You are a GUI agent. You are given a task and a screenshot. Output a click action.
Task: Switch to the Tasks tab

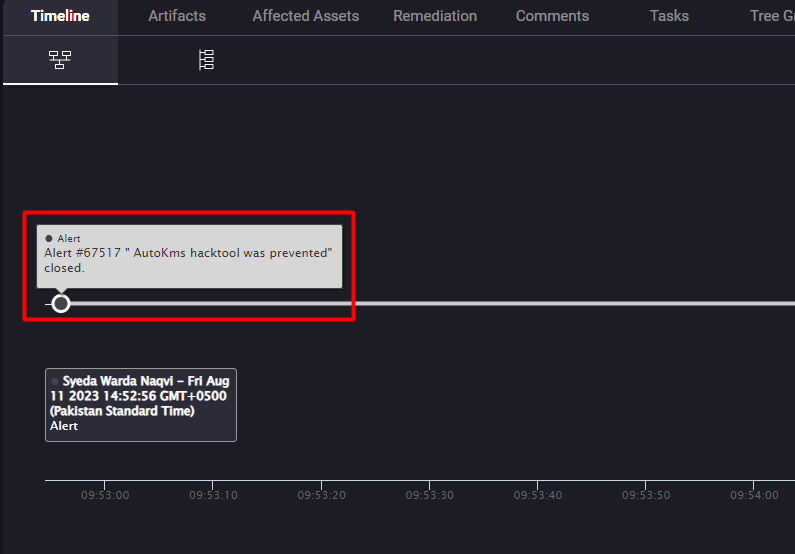point(669,16)
